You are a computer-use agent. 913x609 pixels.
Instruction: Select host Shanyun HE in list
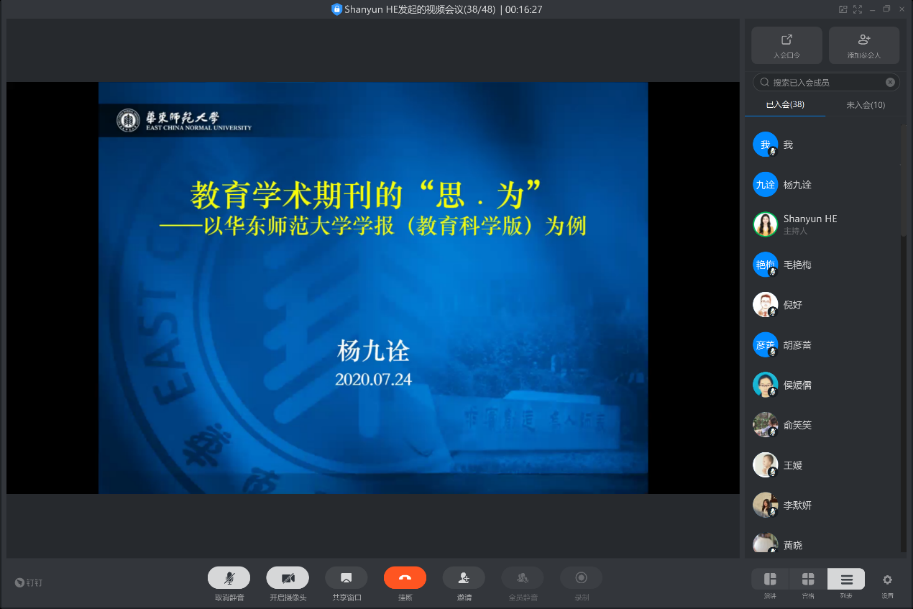click(x=823, y=224)
